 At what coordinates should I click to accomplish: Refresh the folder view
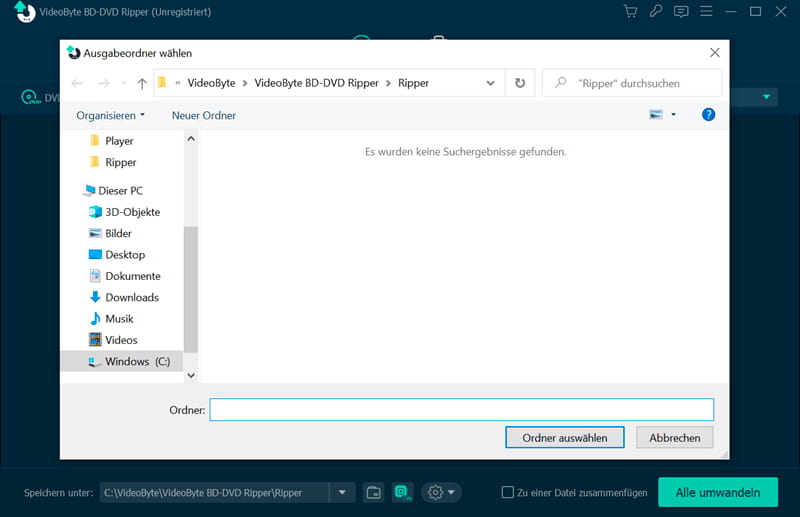520,83
